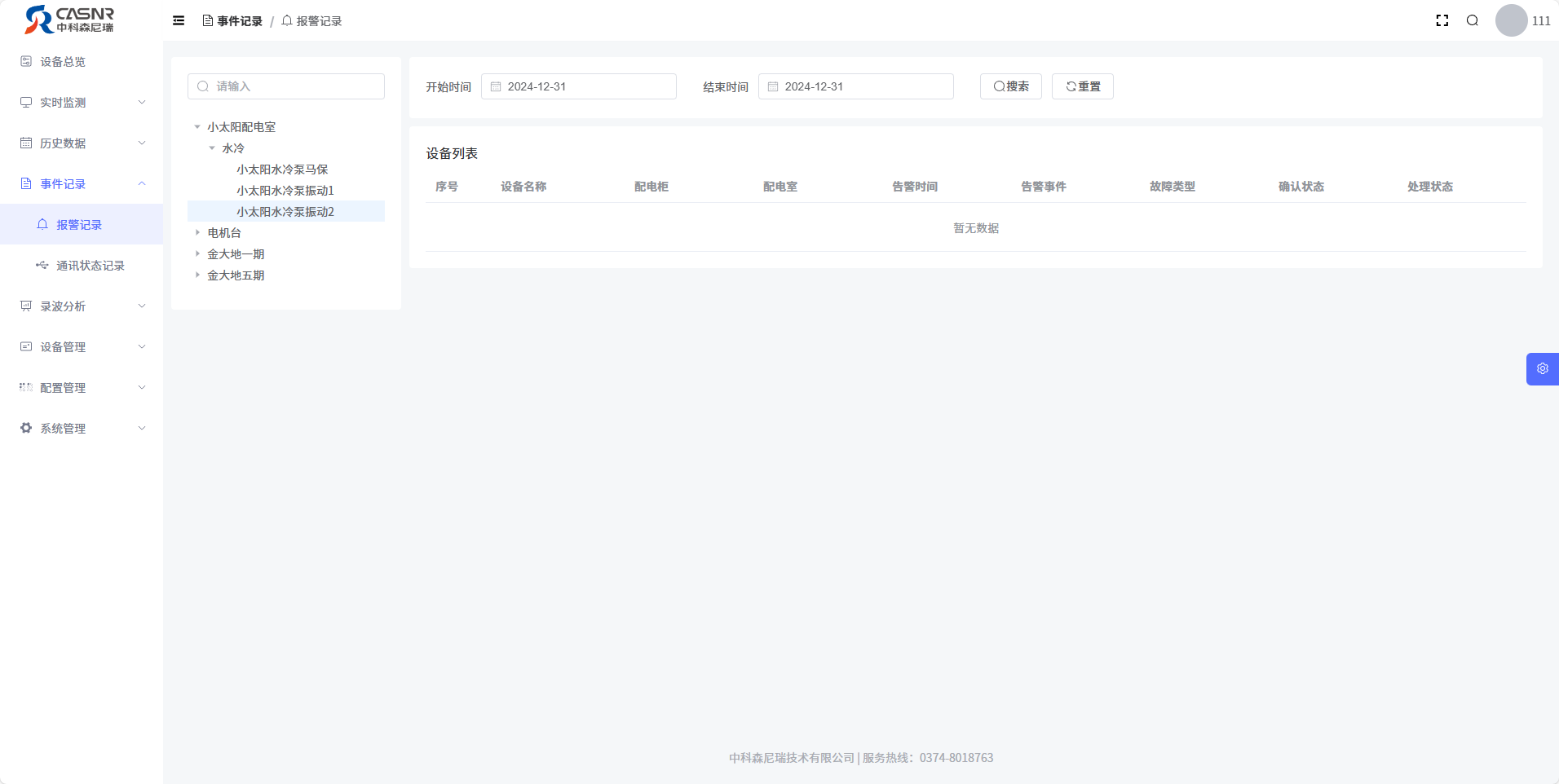Click the calendar icon in 开始时间 field

496,86
